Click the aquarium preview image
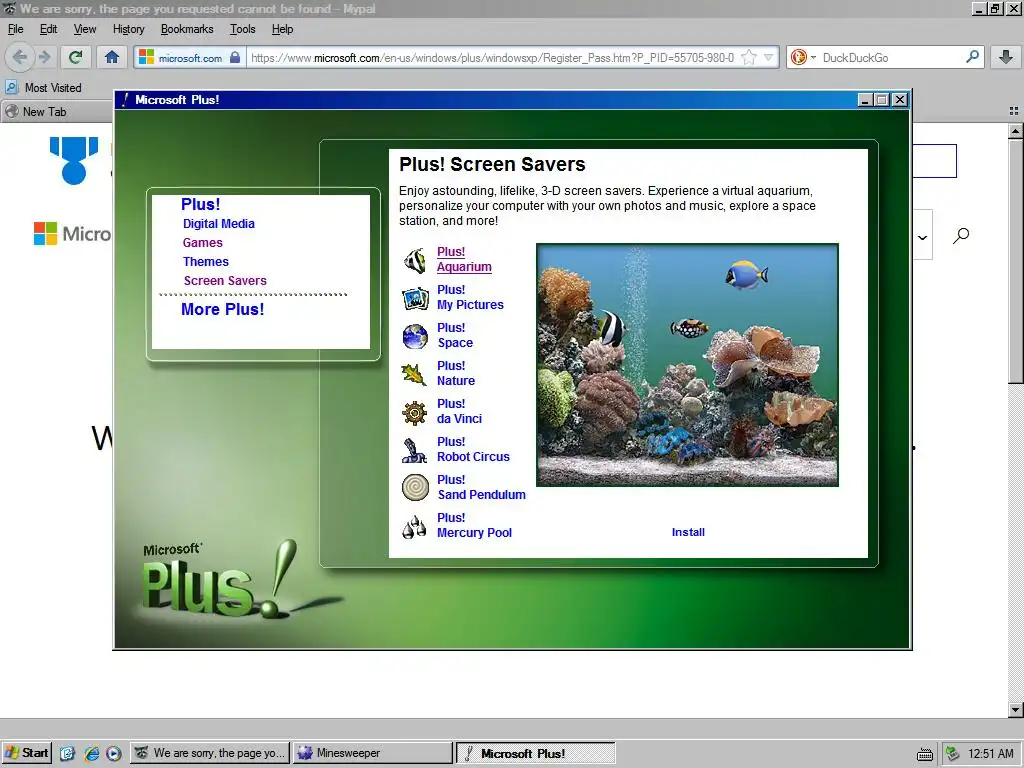The height and width of the screenshot is (768, 1024). [687, 365]
